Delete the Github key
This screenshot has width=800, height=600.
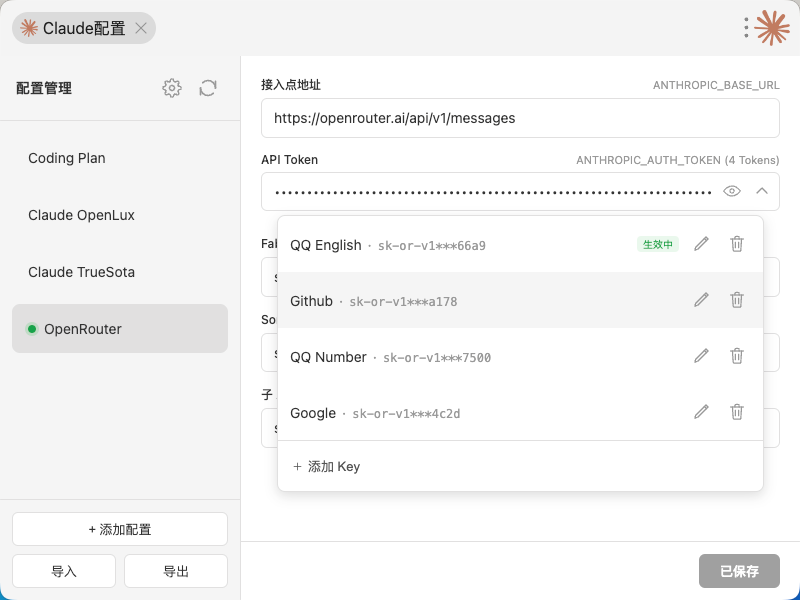(x=737, y=300)
